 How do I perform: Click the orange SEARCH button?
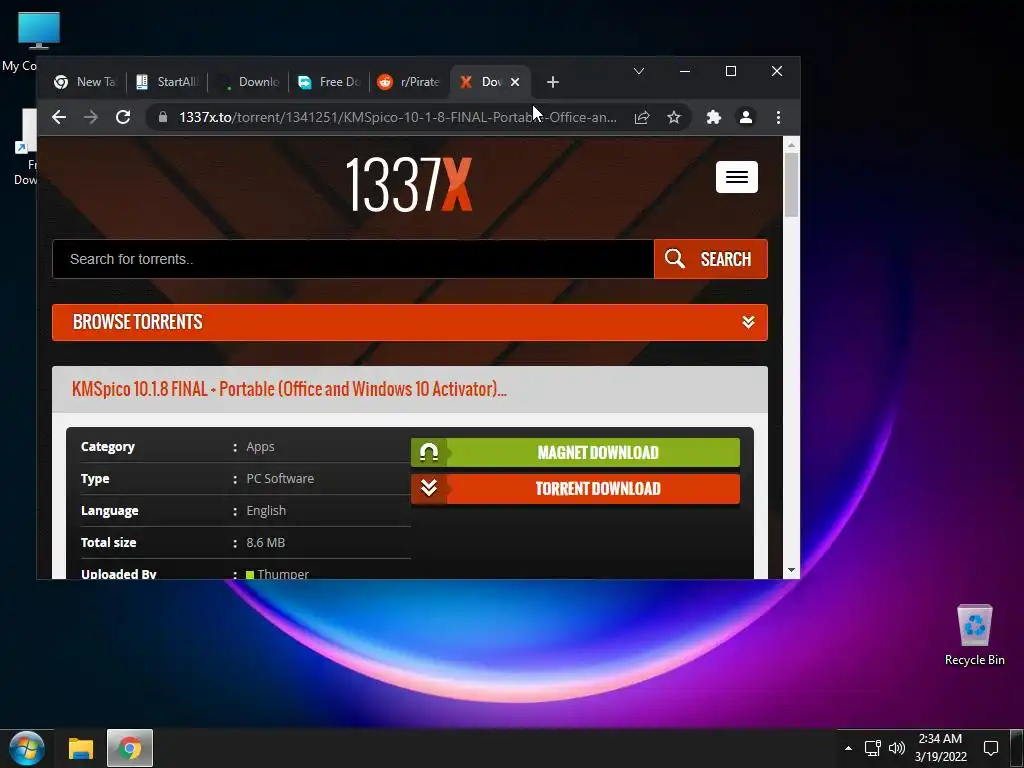711,259
